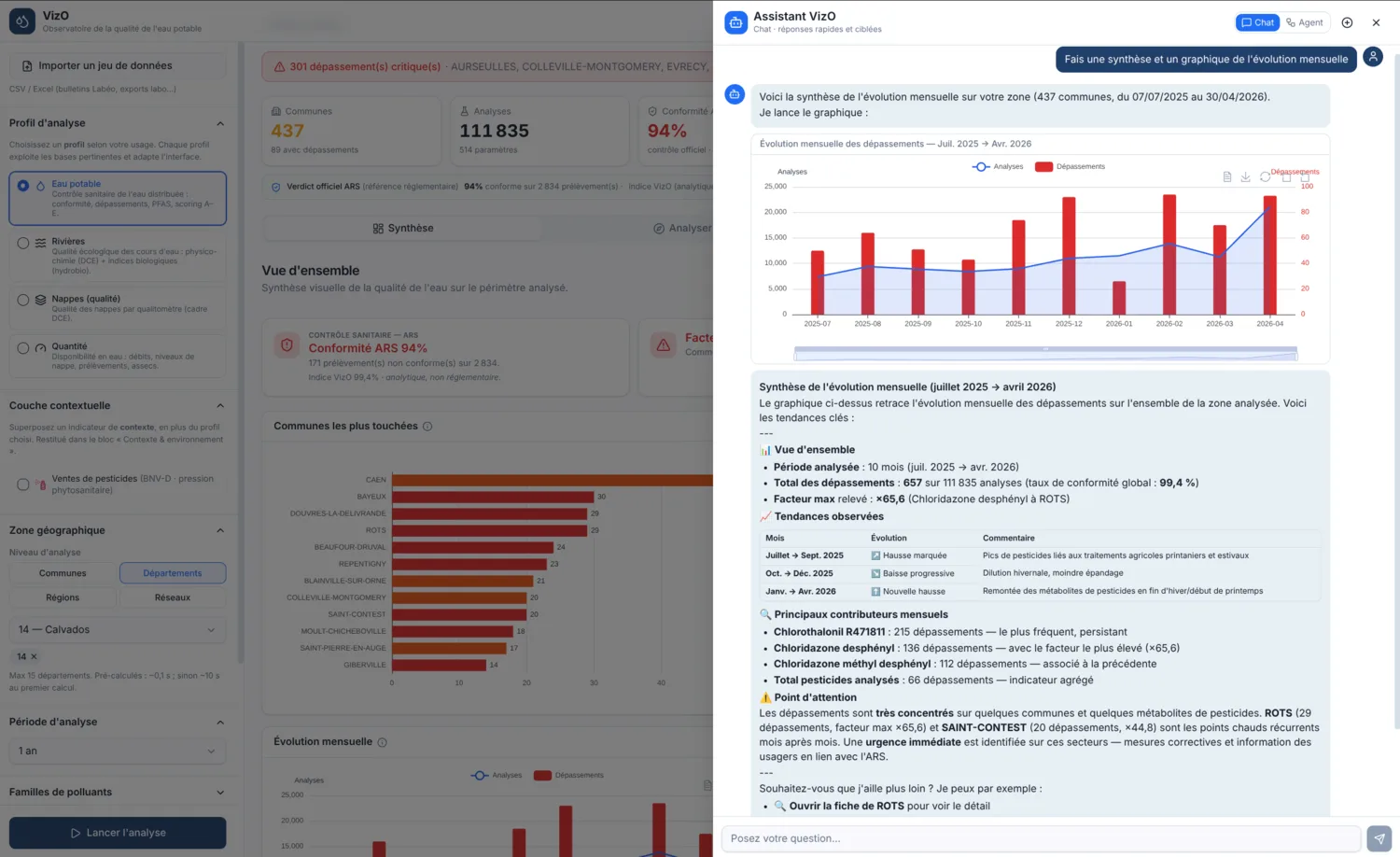Click the 301 dépassement(s) critique(s) alert banner

coord(487,66)
